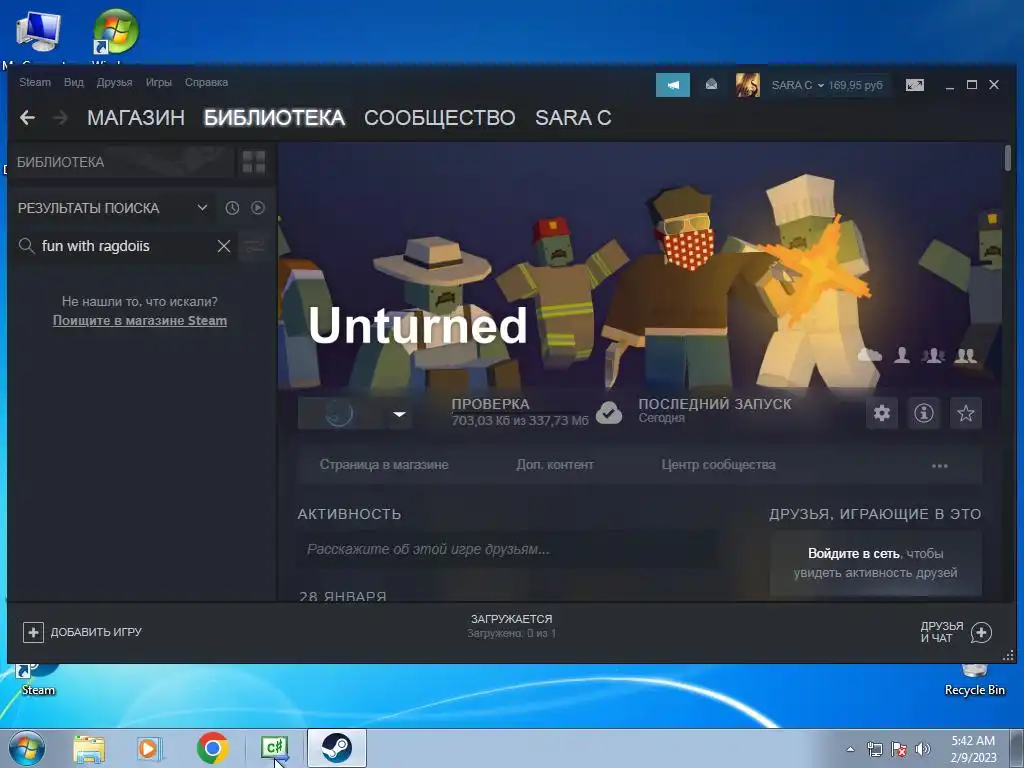Select the My Computer desktop icon
The width and height of the screenshot is (1024, 768).
pos(37,36)
